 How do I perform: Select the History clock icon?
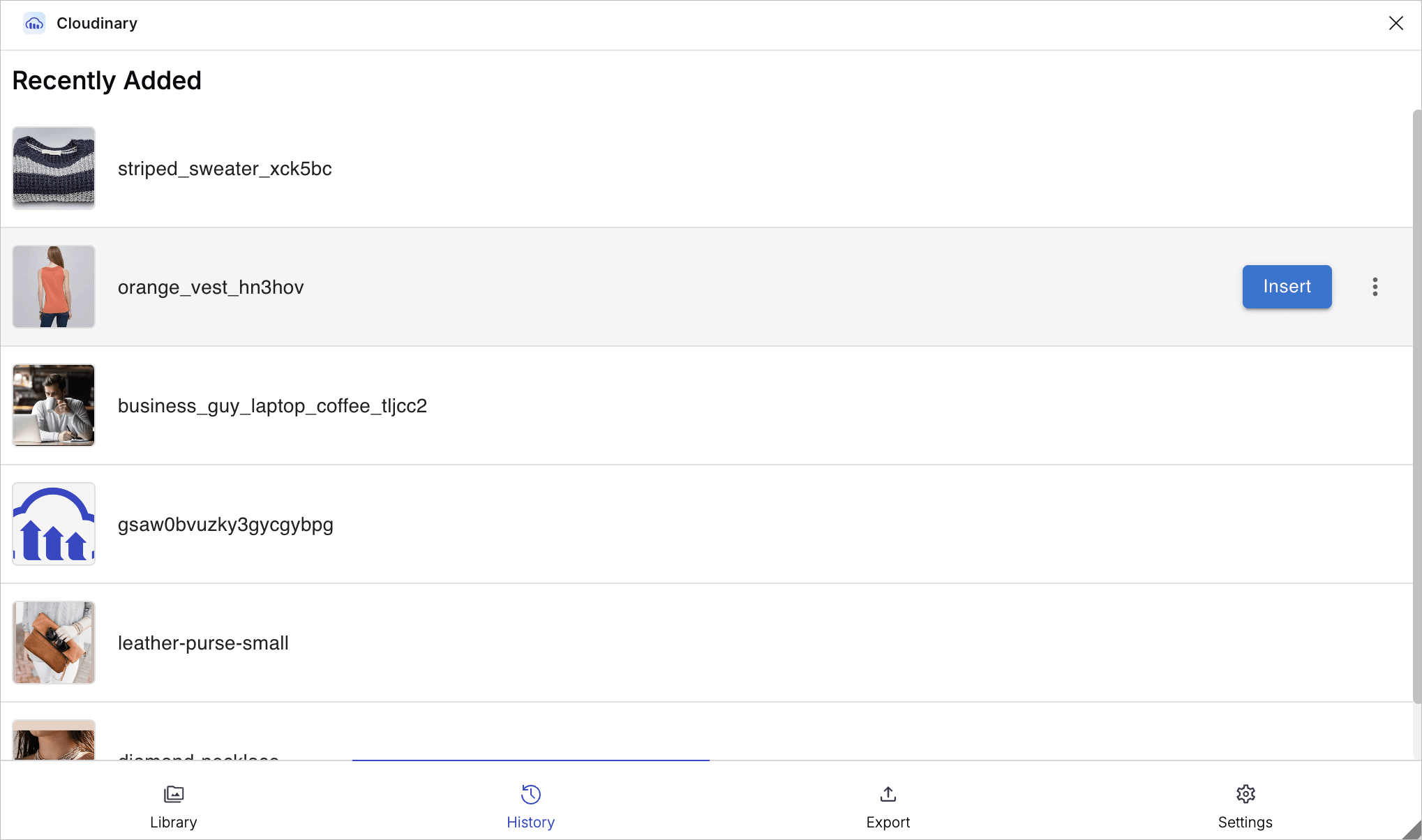[531, 794]
